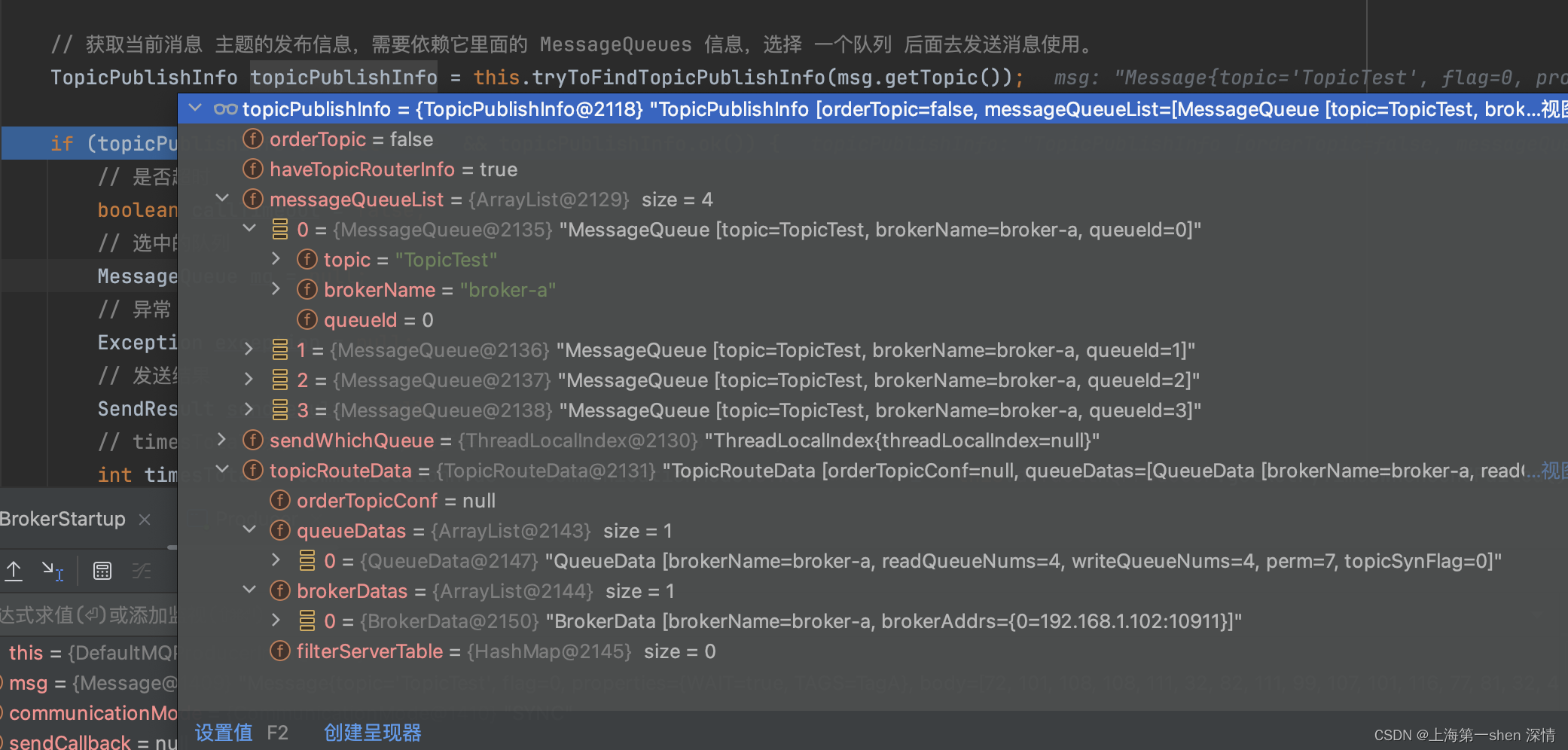Switch to the BrokerStartup tab

click(63, 519)
